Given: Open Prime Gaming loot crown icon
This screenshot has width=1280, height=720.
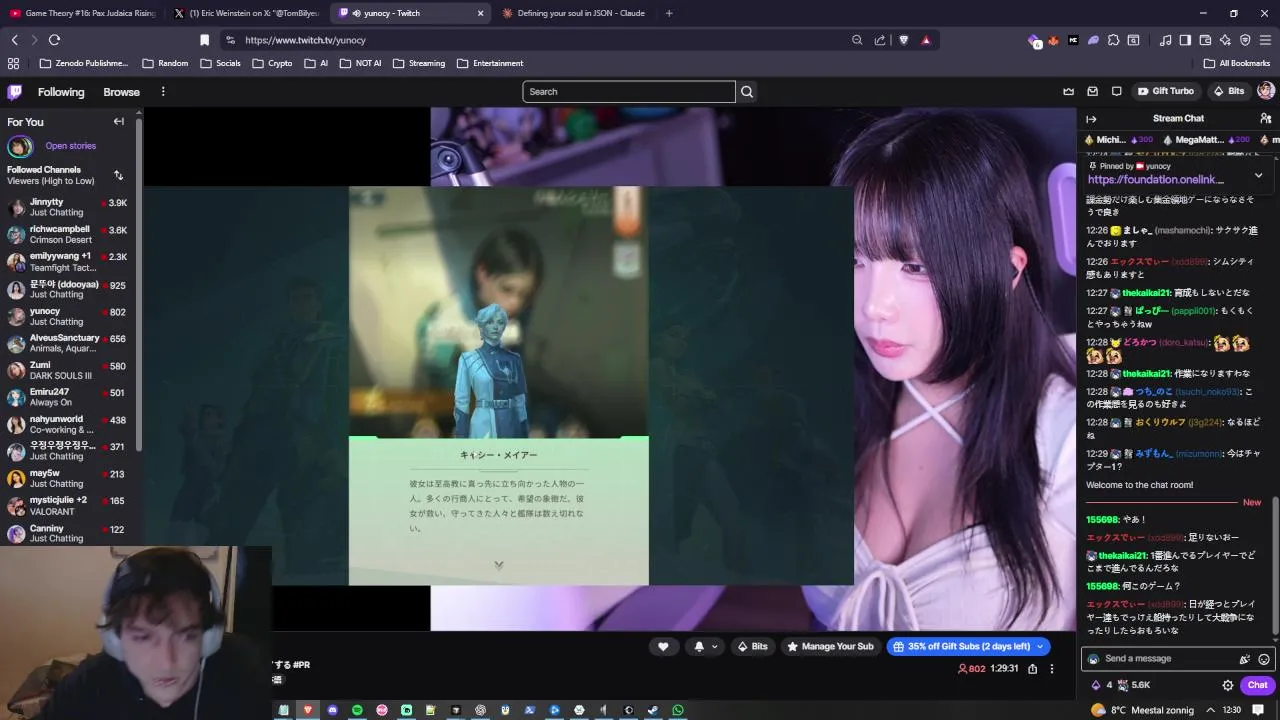Looking at the screenshot, I should 1068,91.
